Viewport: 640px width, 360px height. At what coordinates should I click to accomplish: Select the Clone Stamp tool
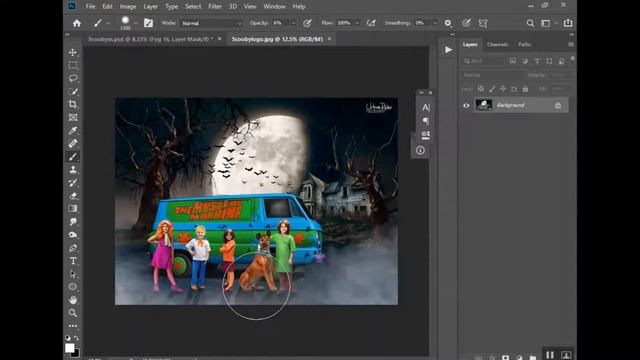(73, 170)
